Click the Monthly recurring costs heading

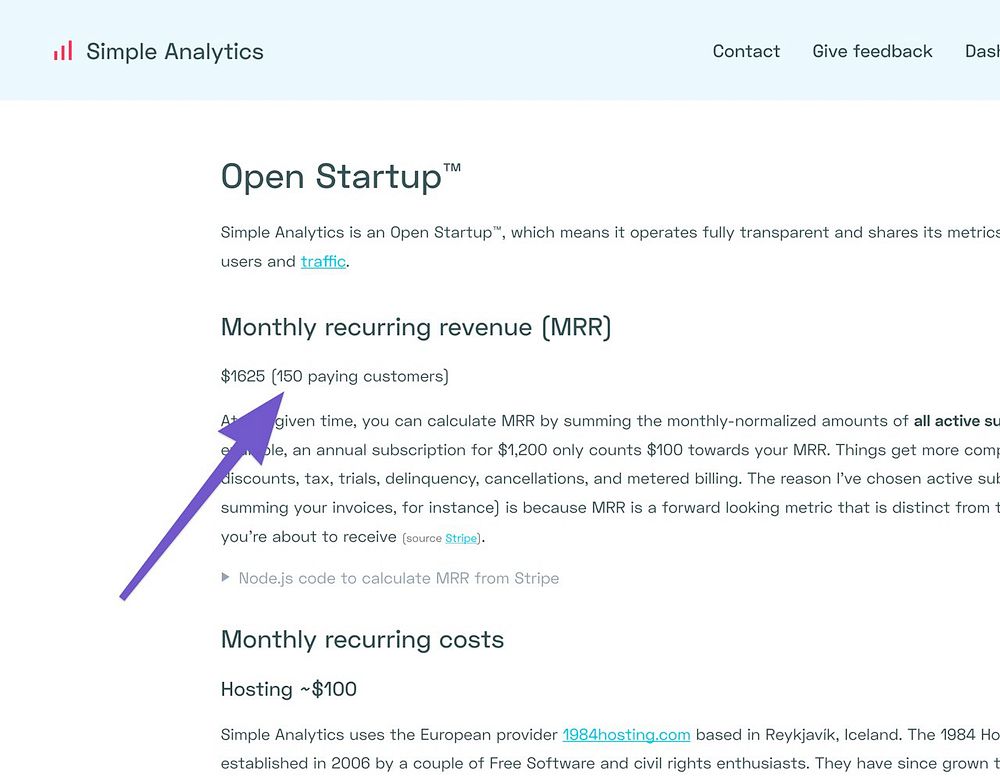point(362,640)
